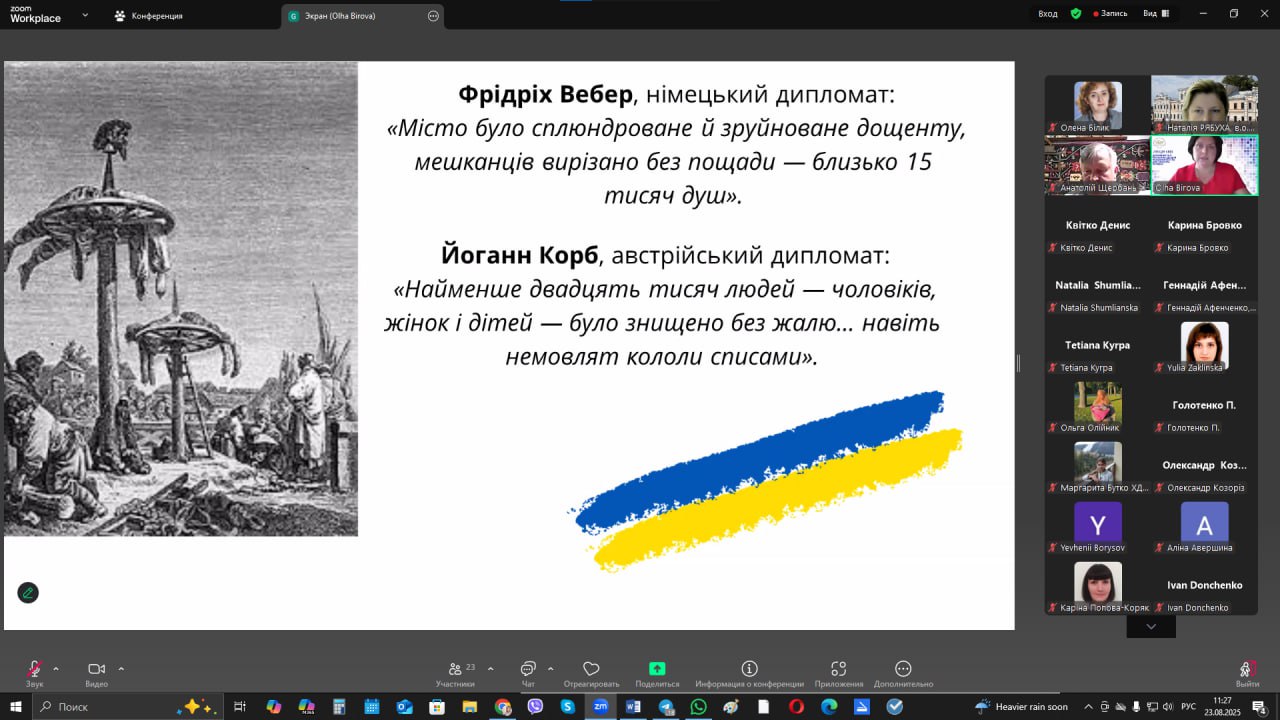Open video options arrow next to Видео

coord(121,668)
